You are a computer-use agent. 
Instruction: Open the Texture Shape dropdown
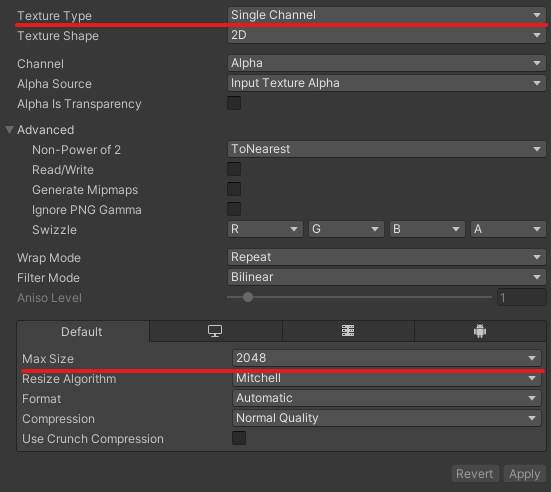coord(387,35)
